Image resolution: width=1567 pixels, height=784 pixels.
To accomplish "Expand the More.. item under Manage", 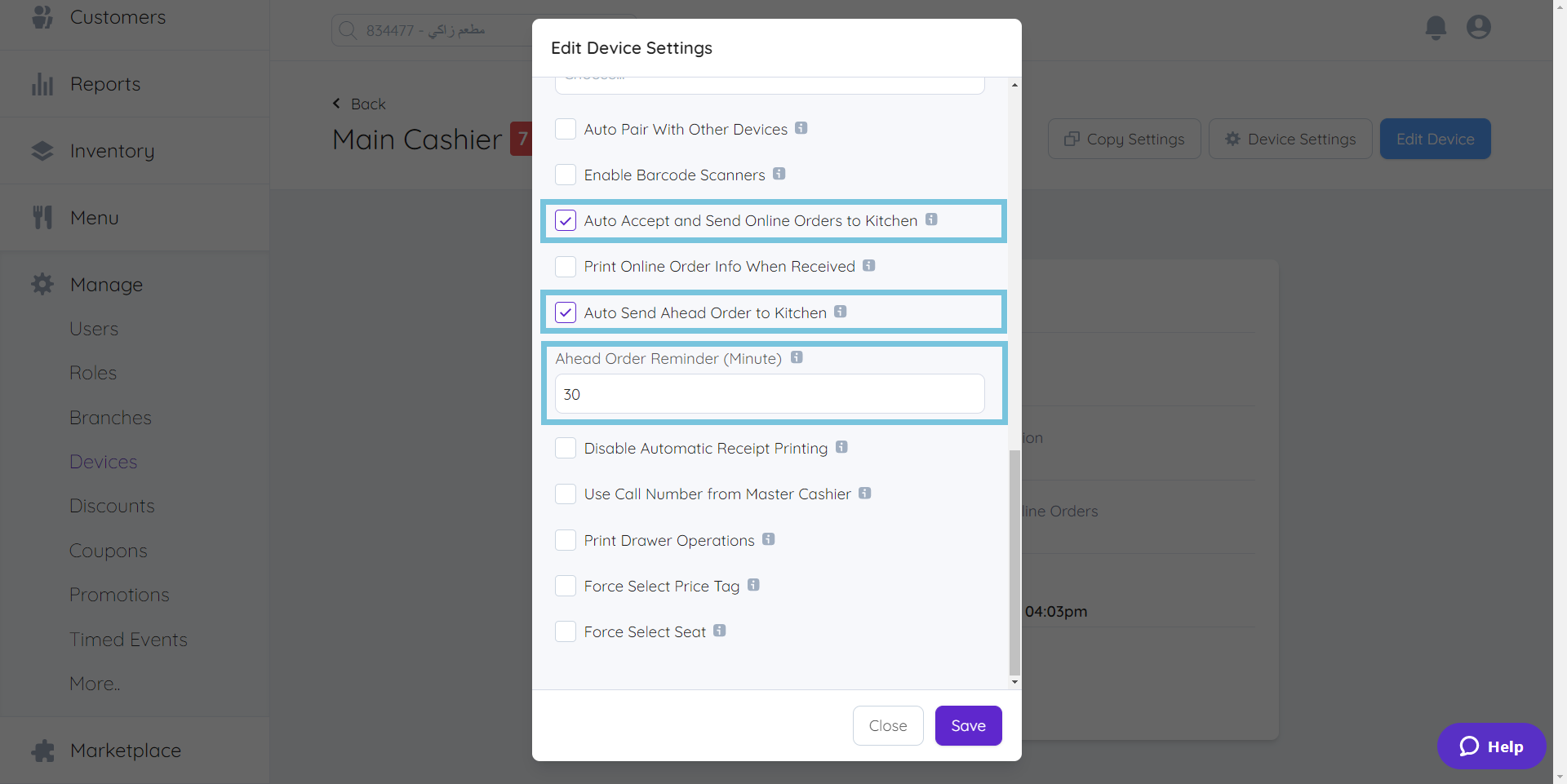I will click(x=95, y=684).
